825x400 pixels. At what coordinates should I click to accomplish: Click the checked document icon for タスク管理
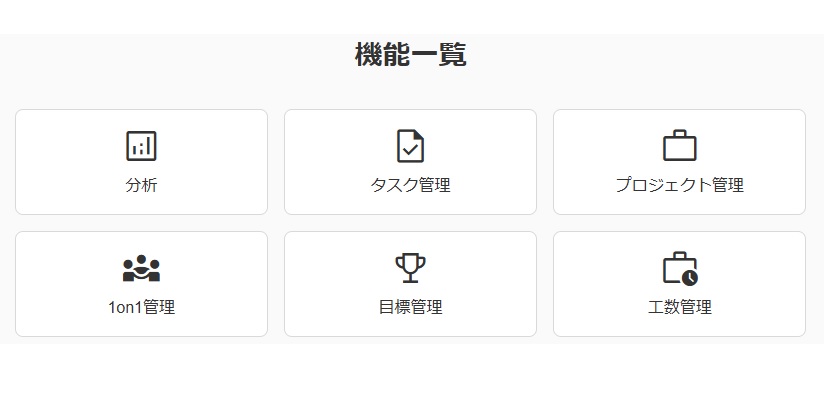pos(410,146)
